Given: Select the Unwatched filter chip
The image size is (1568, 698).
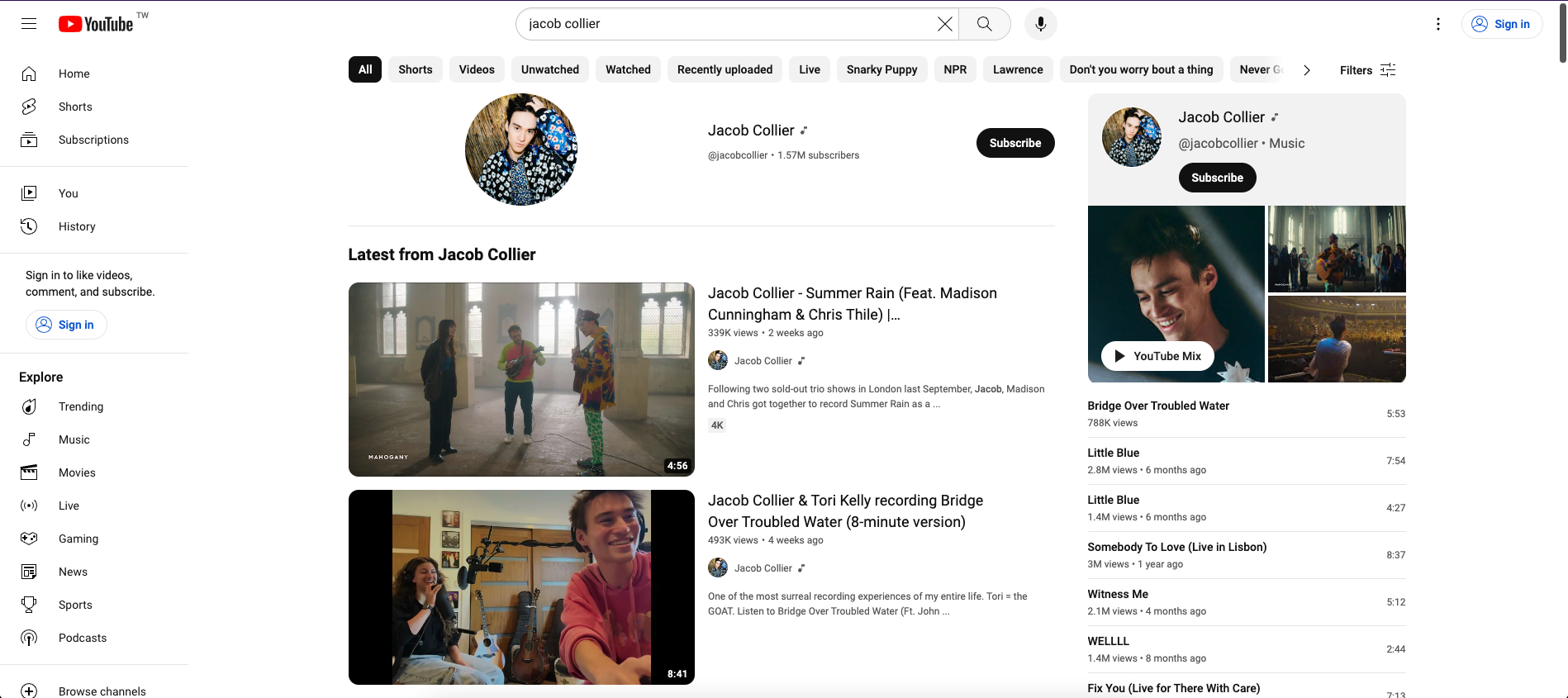Looking at the screenshot, I should tap(550, 69).
